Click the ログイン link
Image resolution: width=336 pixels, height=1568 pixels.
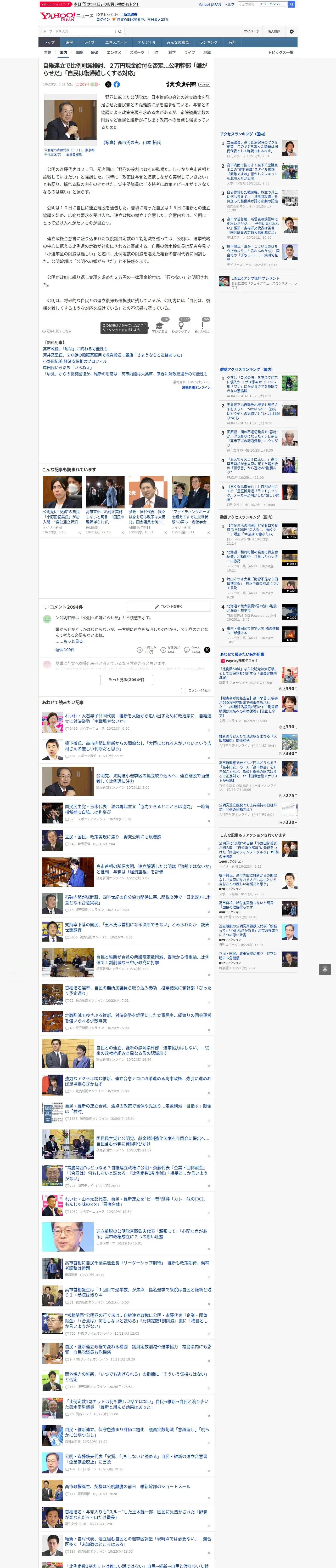(103, 20)
